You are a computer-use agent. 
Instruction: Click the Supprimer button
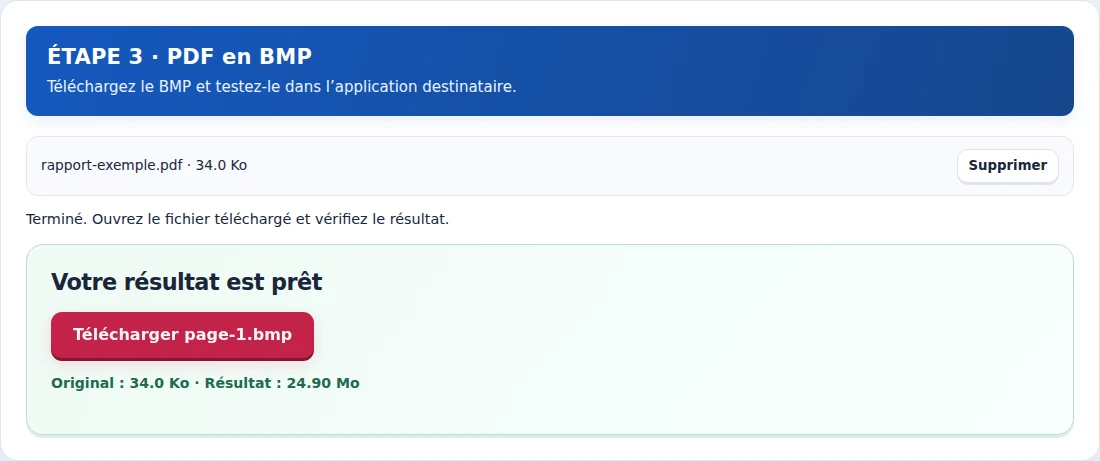[x=1007, y=166]
